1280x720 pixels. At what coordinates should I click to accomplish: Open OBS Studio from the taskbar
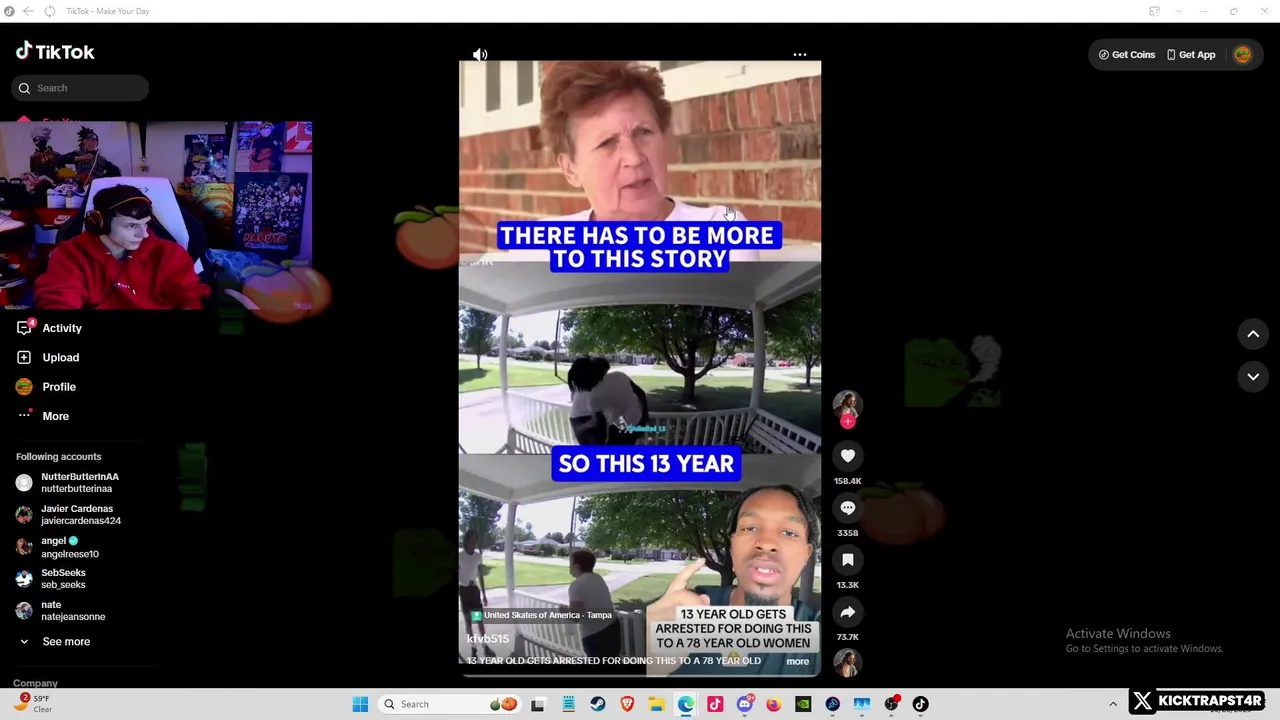(891, 704)
